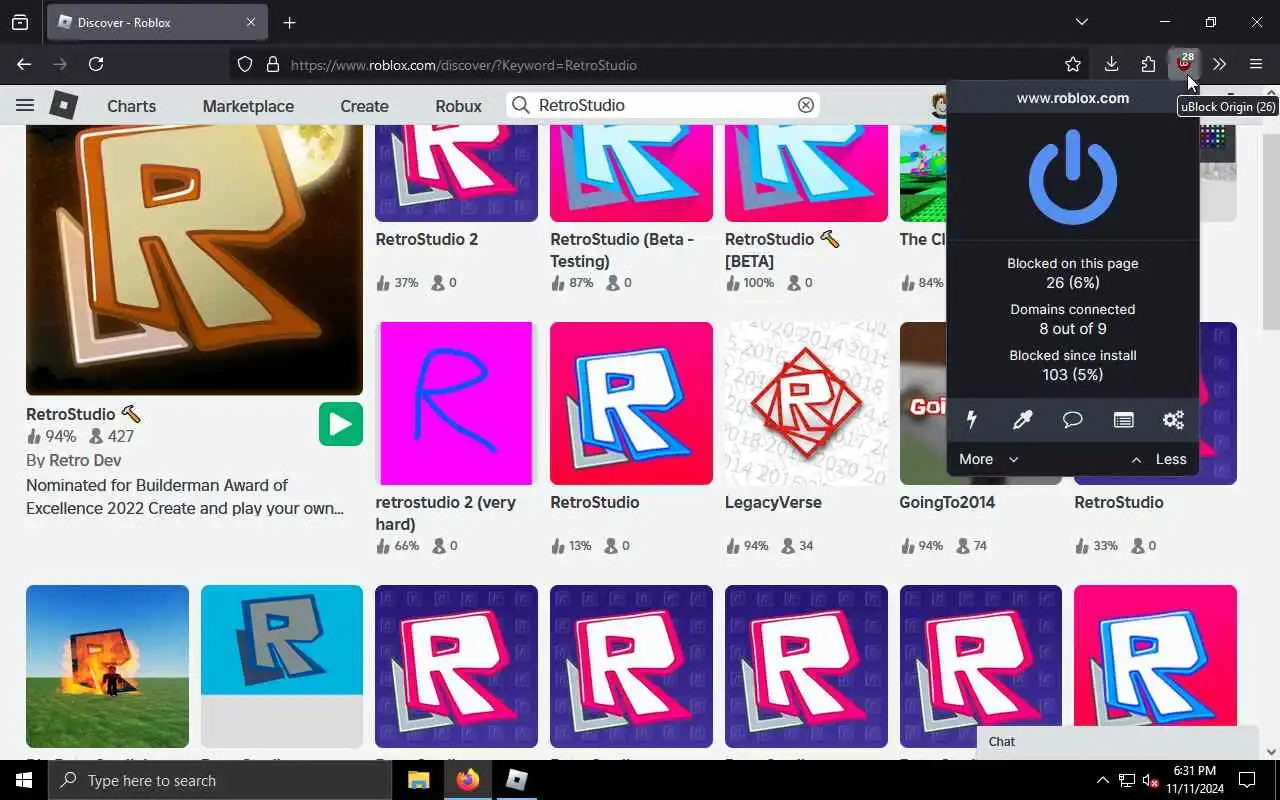1280x800 pixels.
Task: Open gray R on blue thumbnail
Action: (282, 666)
